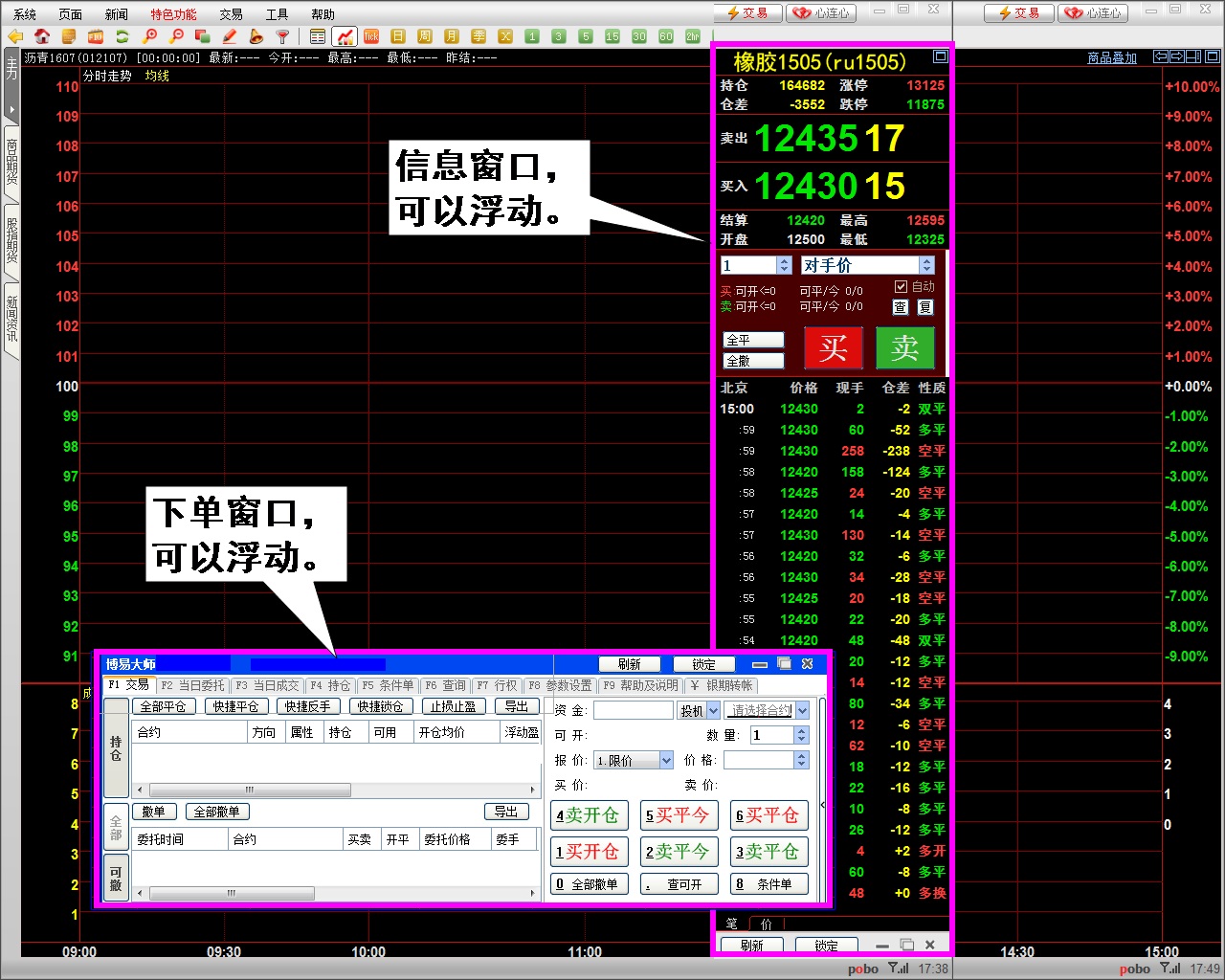
Task: Open the red funnel filter tool
Action: pos(282,36)
